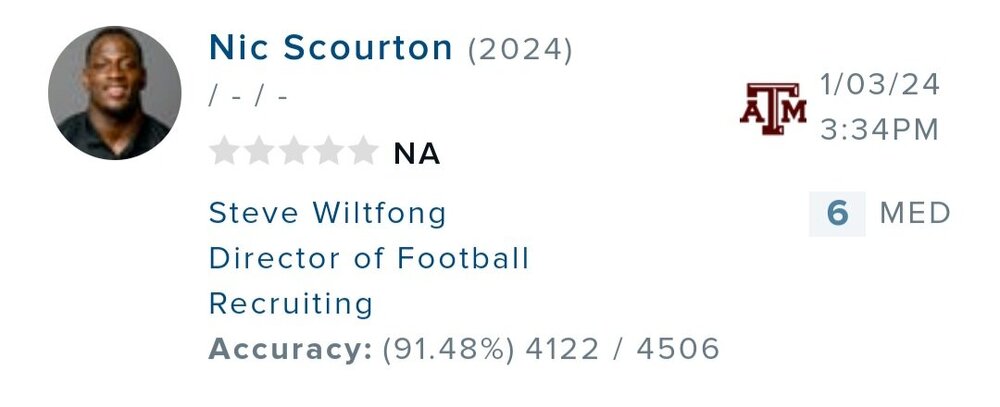Click the first gray rating star
Screen dimensions: 1000x407
pos(226,152)
